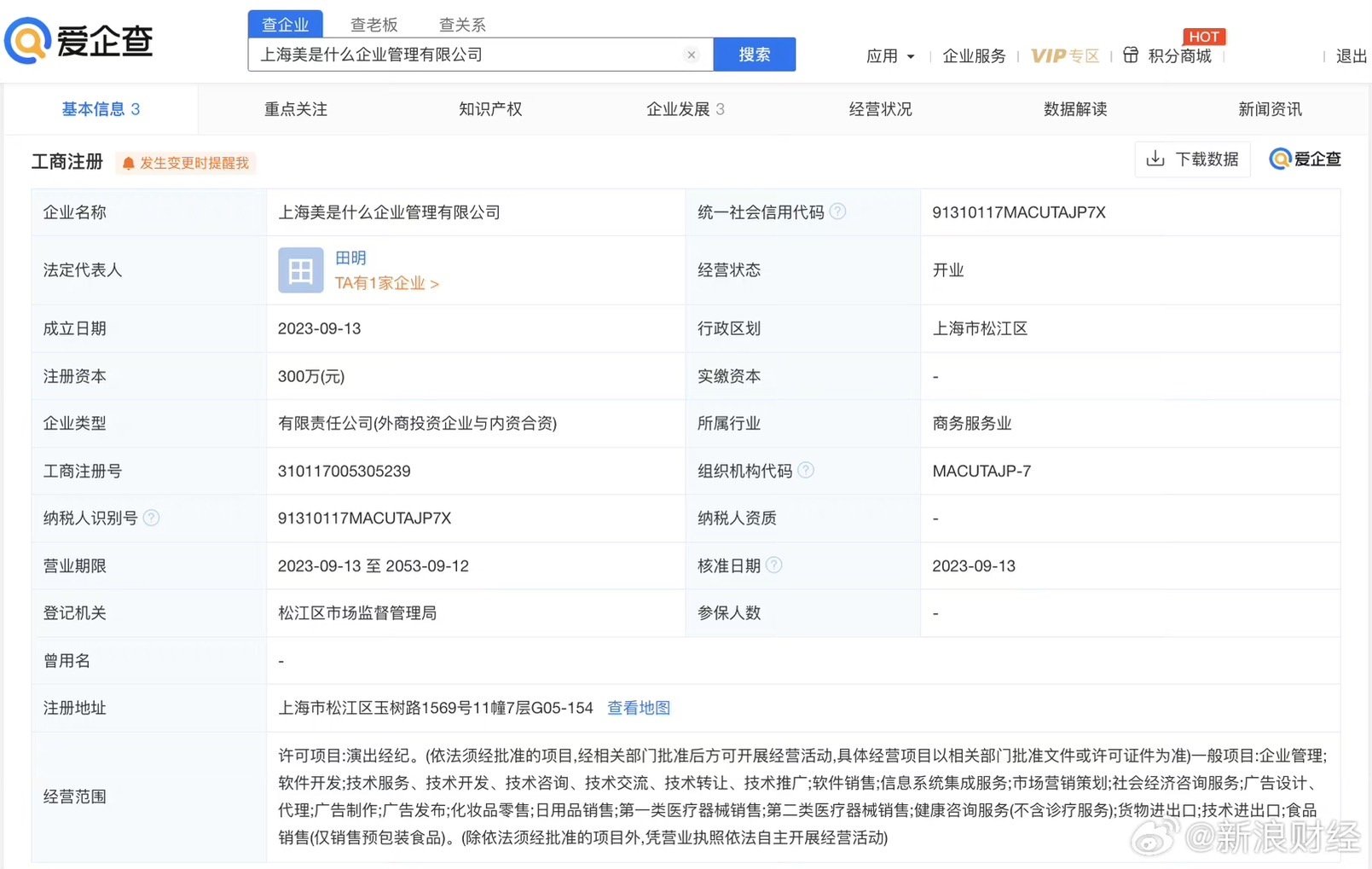
Task: Open the TA有1家企业 link
Action: click(x=386, y=283)
